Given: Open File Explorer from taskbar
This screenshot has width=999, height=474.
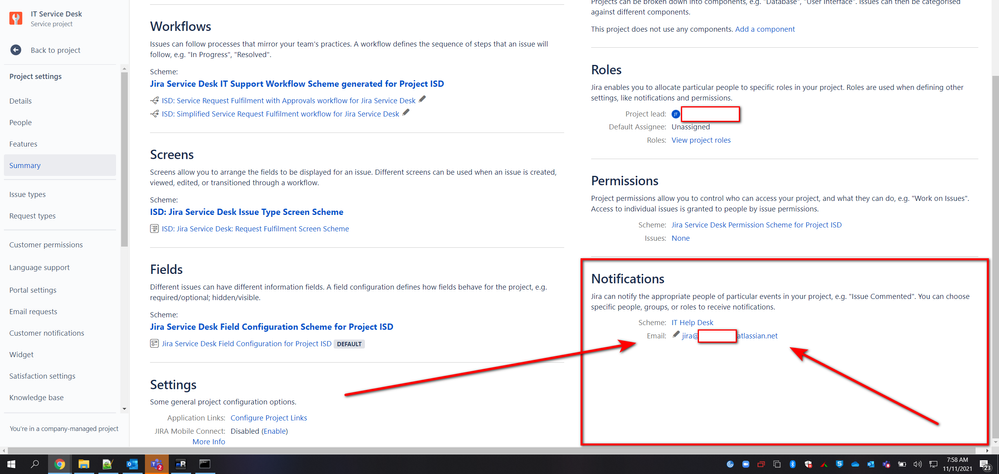Looking at the screenshot, I should tap(83, 464).
